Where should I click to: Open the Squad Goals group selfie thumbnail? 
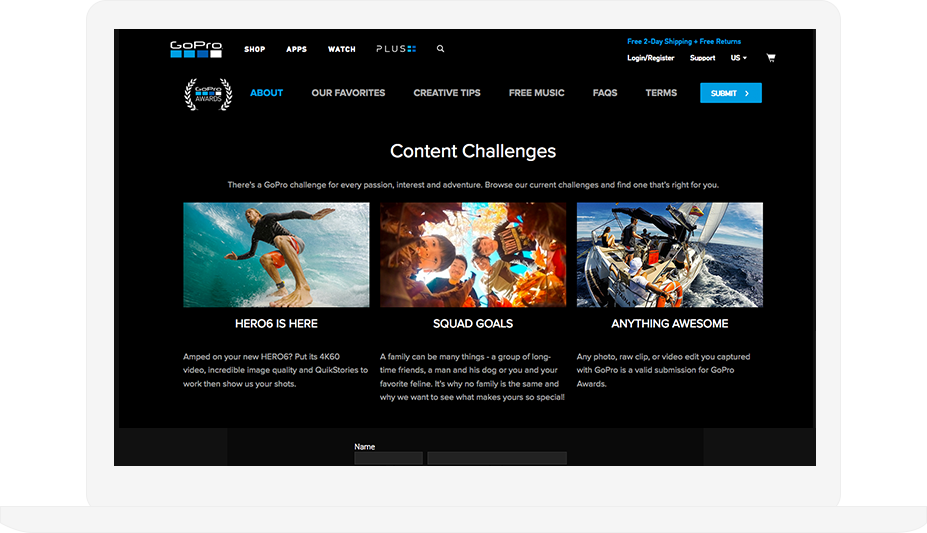(x=473, y=255)
